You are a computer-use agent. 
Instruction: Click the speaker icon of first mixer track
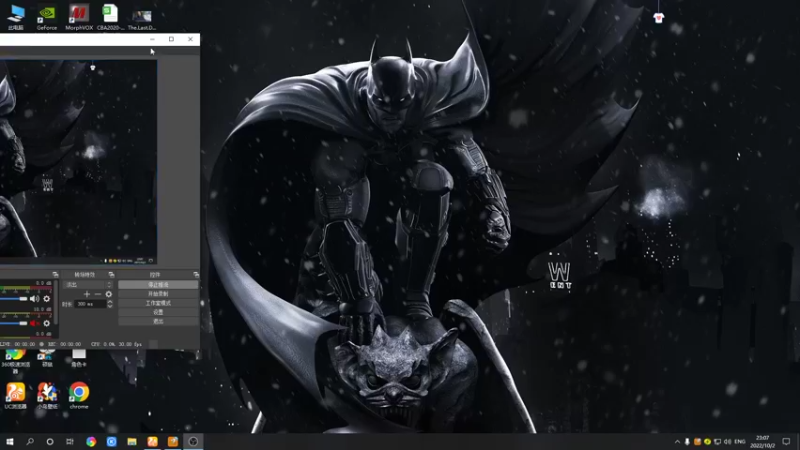click(34, 298)
